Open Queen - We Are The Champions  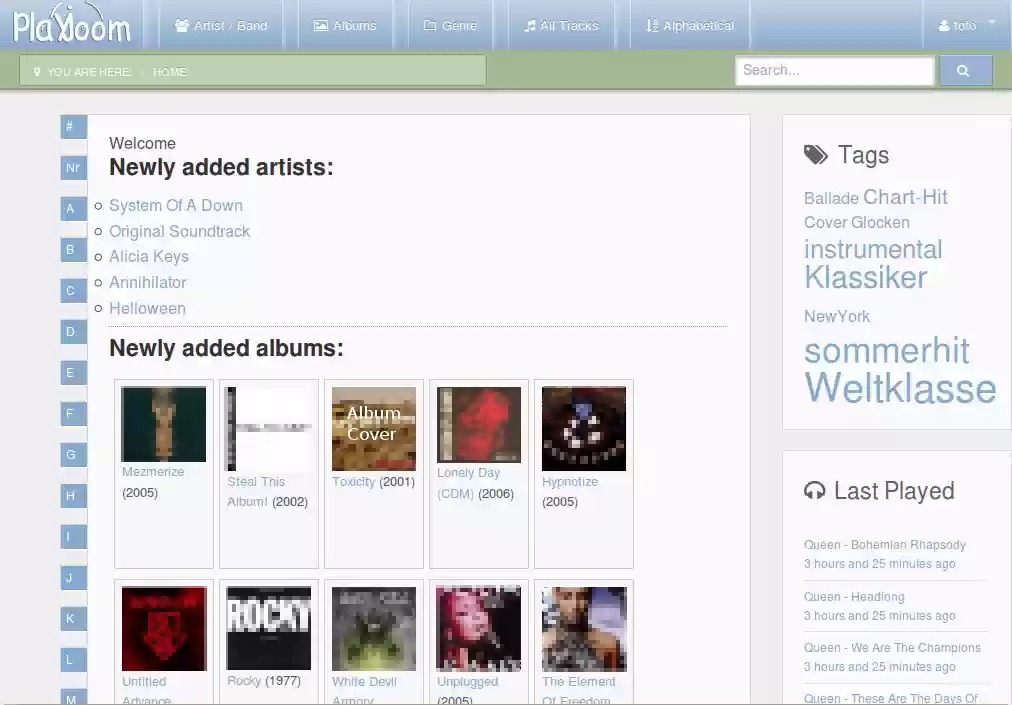tap(893, 648)
